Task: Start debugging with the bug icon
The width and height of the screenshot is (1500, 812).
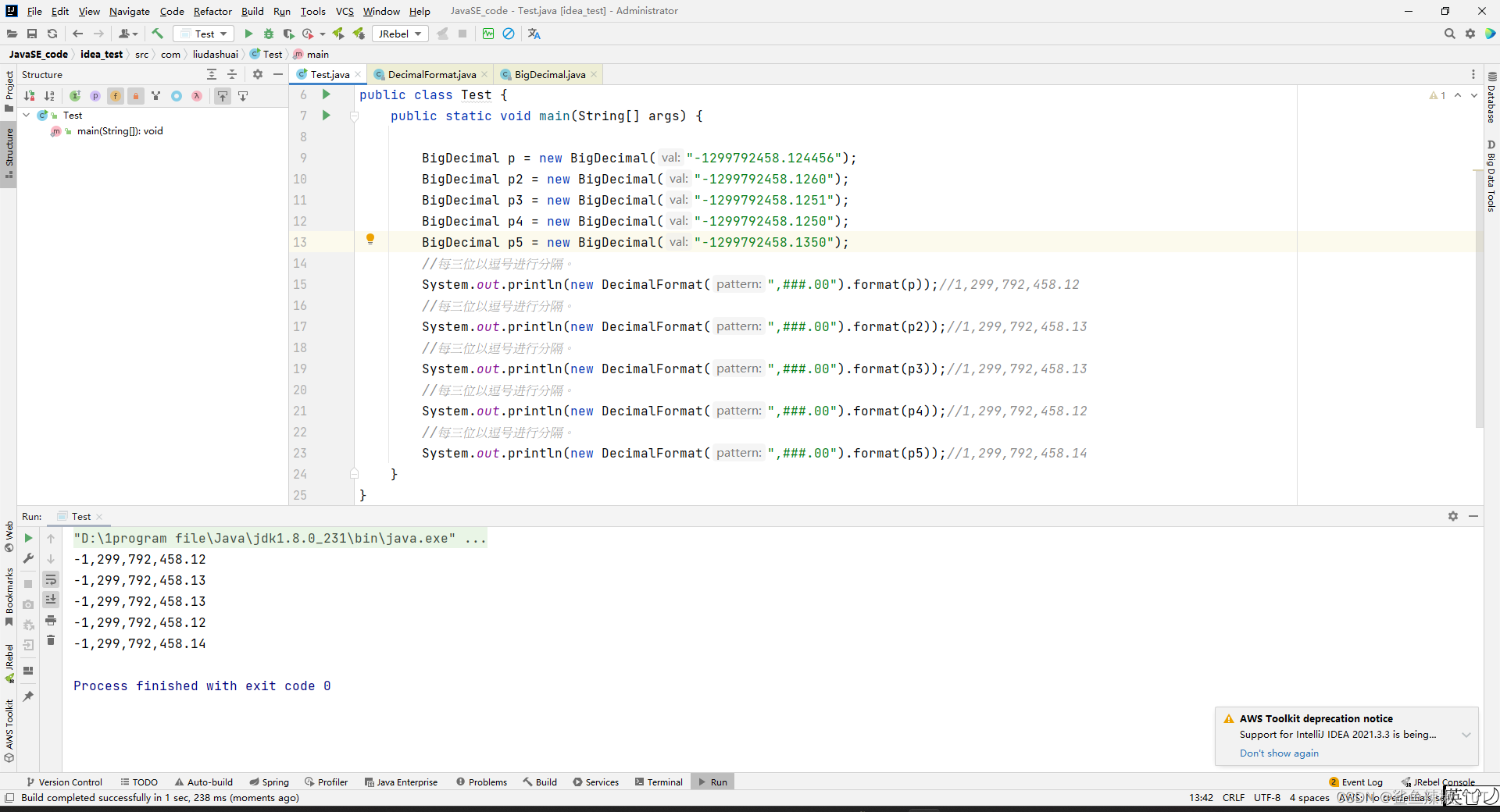Action: pos(269,34)
